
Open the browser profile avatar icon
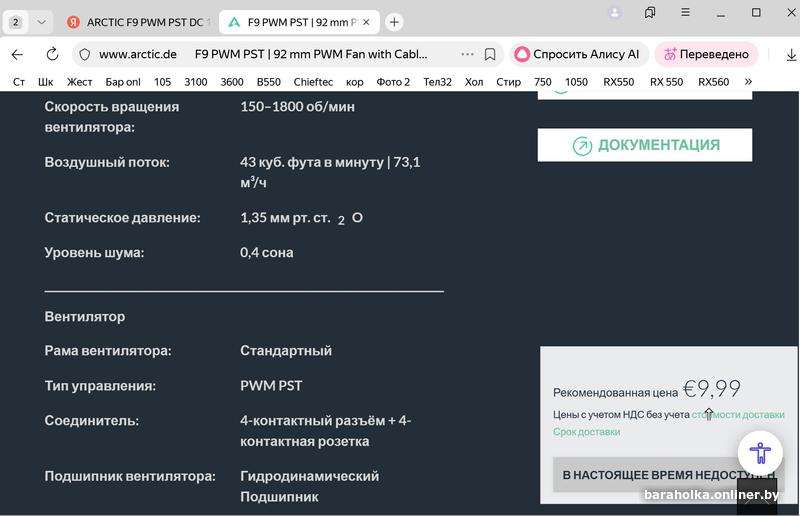click(615, 12)
